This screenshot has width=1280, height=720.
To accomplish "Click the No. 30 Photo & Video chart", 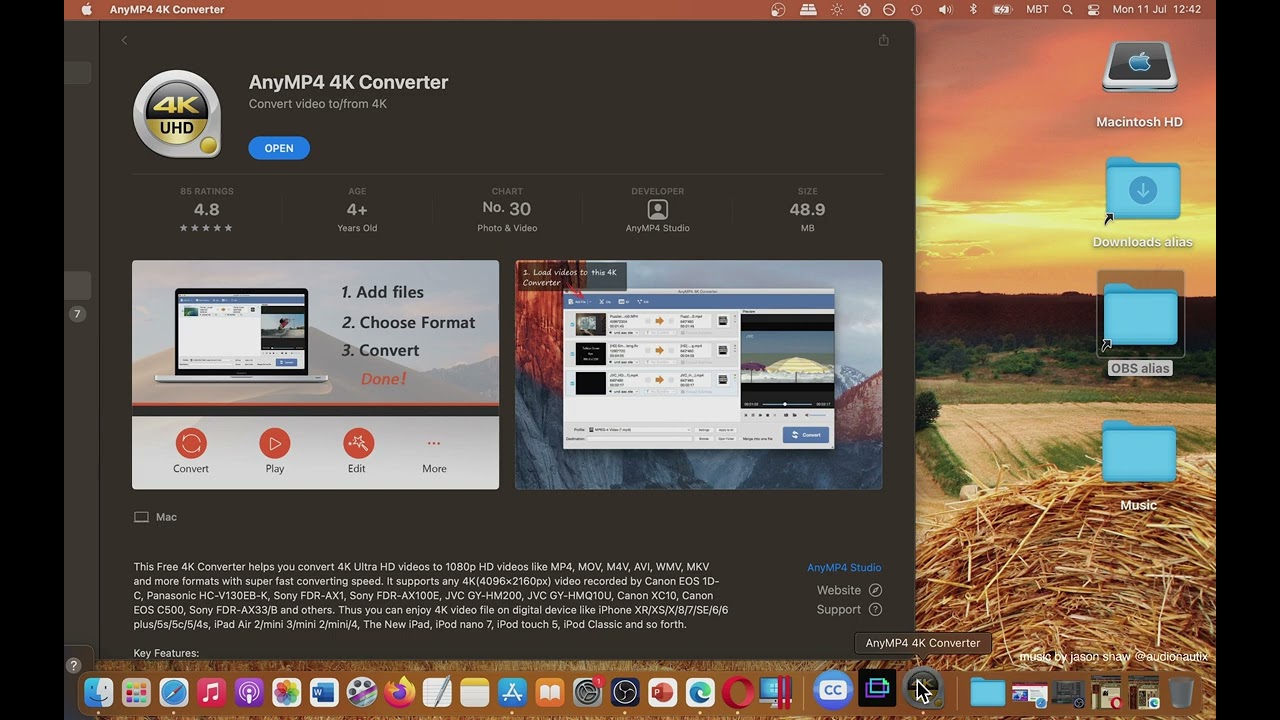I will point(507,210).
